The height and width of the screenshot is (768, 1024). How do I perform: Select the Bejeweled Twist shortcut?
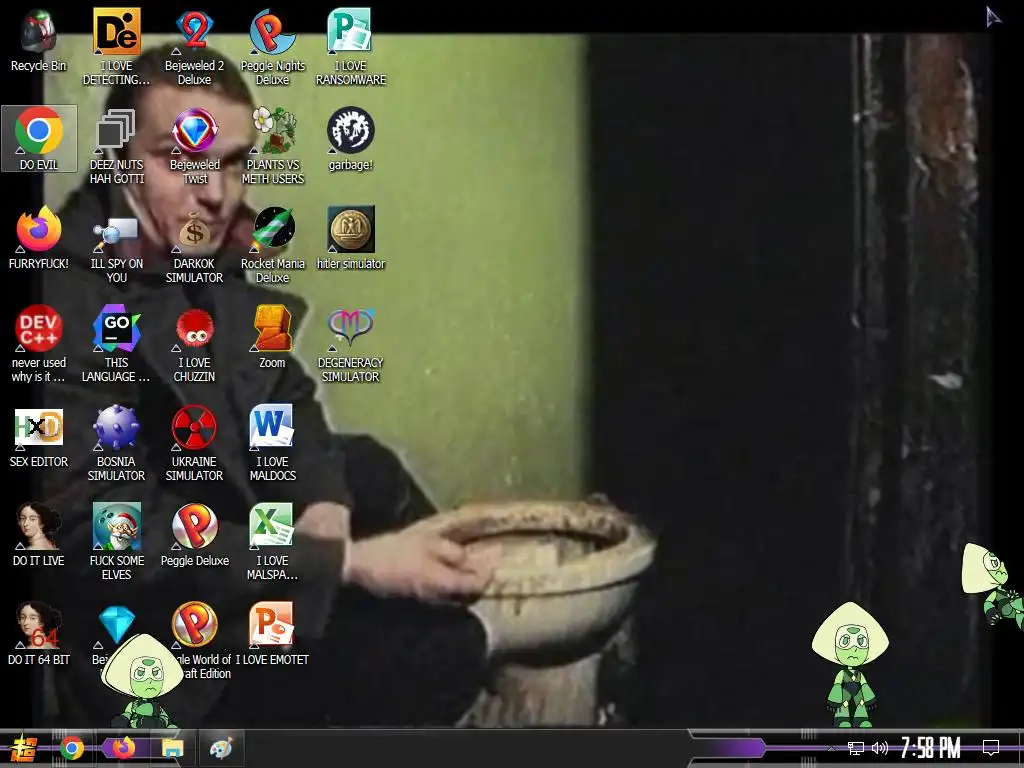tap(194, 146)
